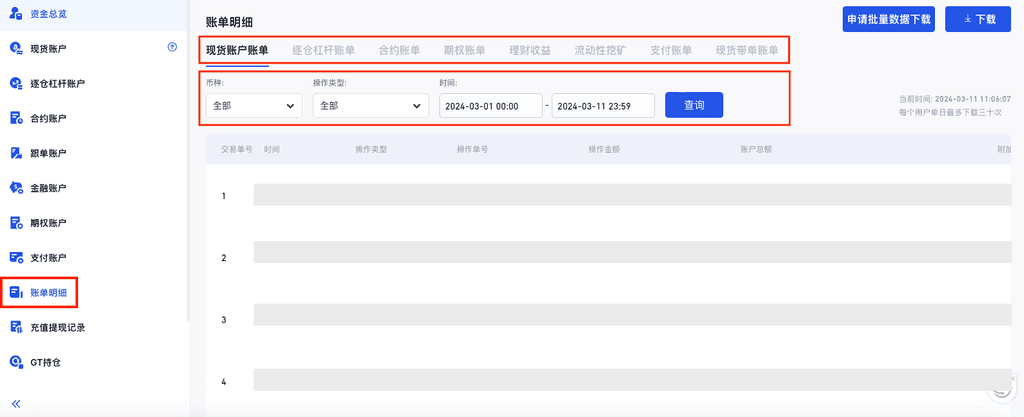Click the 跟单账户 sidebar icon

(x=16, y=153)
